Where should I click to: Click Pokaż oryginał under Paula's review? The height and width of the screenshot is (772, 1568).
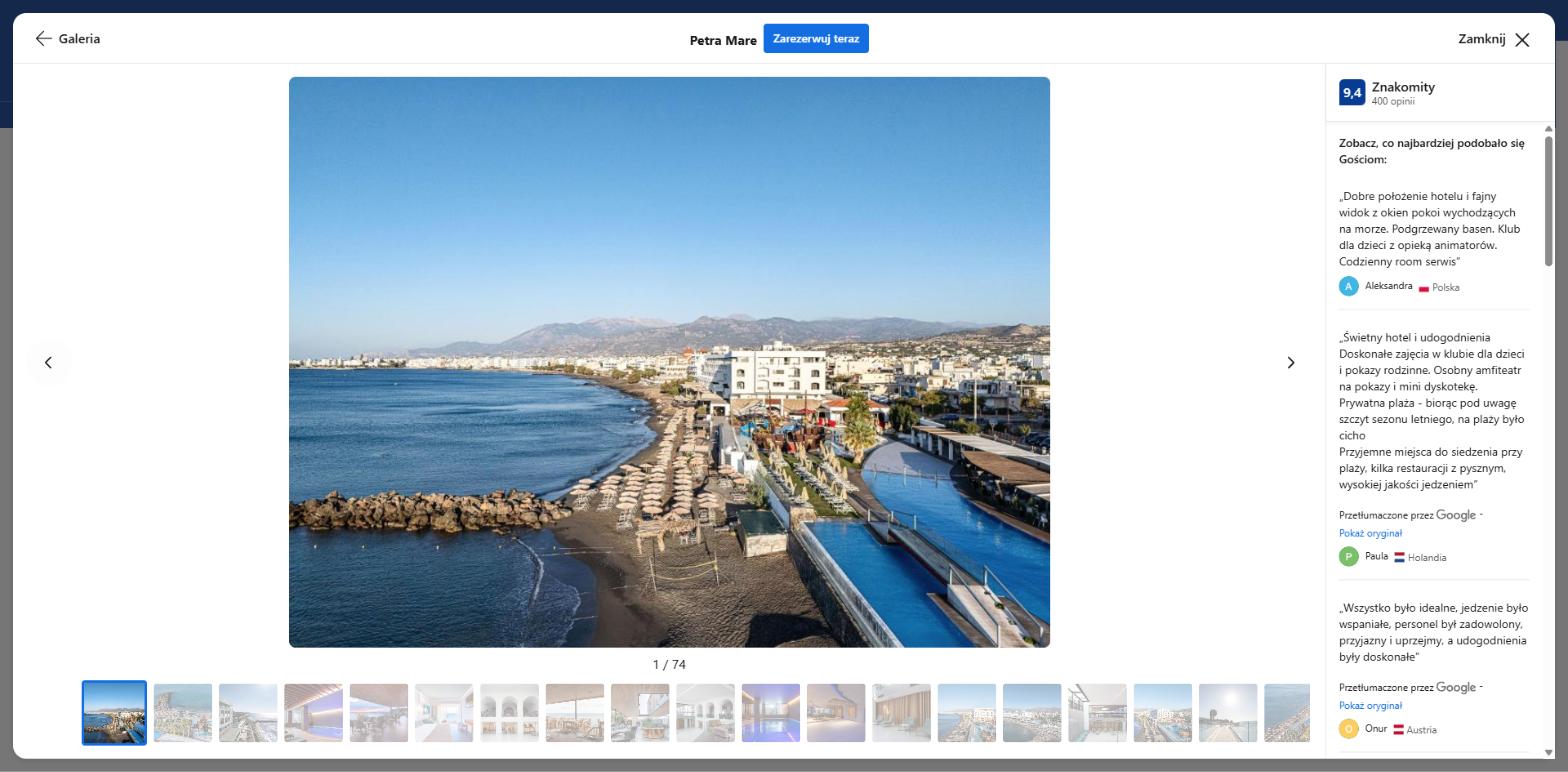click(x=1370, y=533)
